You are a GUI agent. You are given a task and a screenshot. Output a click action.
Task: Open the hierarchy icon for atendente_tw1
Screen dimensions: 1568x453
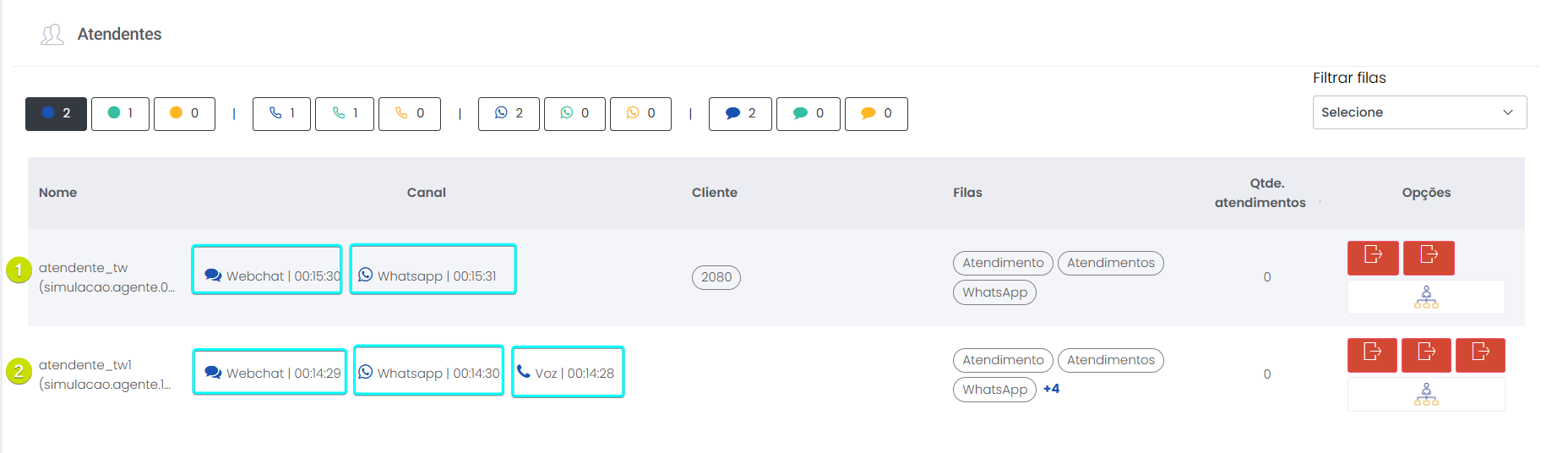tap(1426, 395)
